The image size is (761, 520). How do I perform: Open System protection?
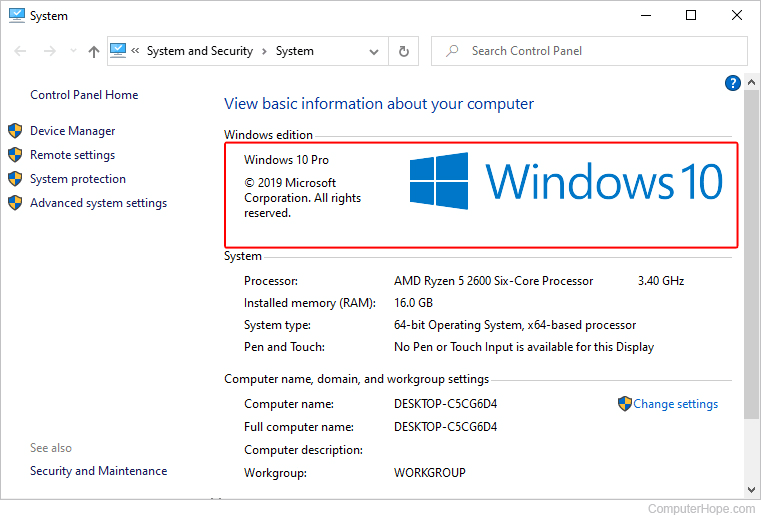click(x=78, y=179)
